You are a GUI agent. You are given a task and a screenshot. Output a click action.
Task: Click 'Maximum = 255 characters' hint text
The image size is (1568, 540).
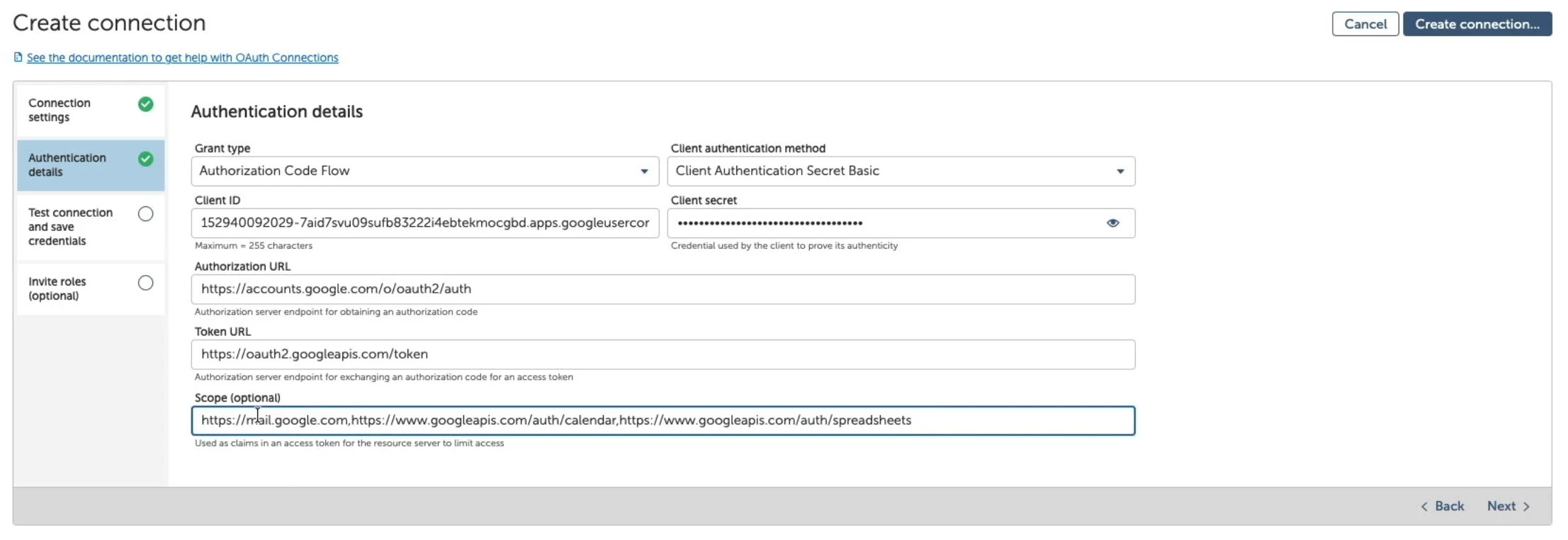(x=254, y=246)
